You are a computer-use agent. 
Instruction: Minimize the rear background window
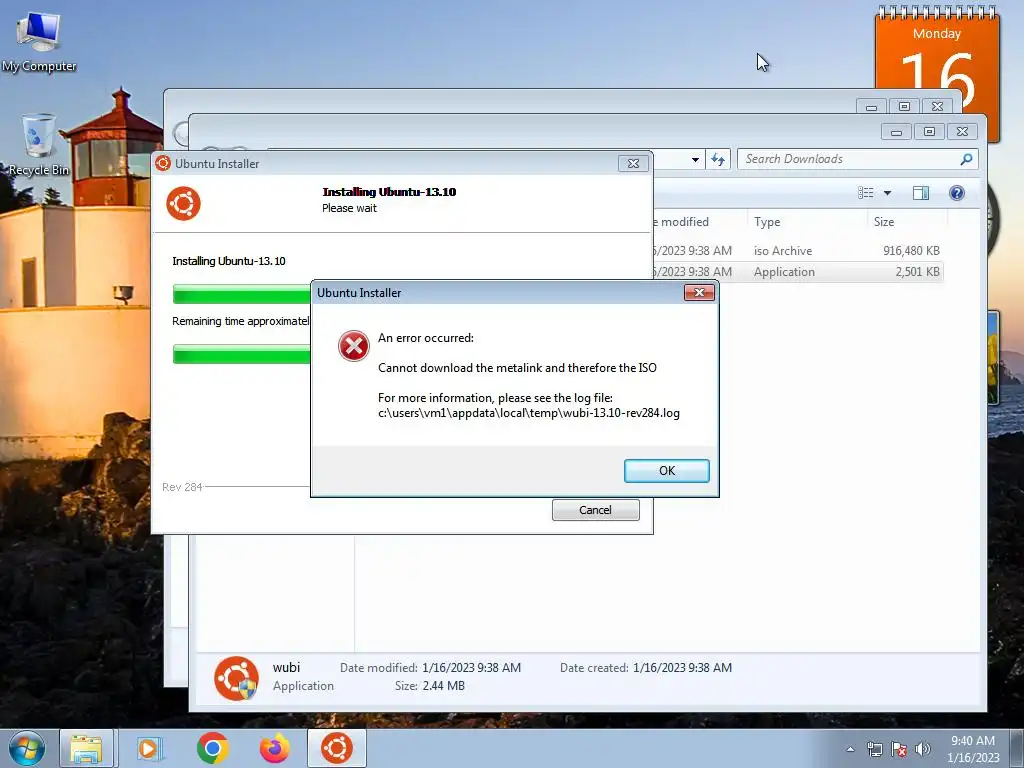point(871,106)
